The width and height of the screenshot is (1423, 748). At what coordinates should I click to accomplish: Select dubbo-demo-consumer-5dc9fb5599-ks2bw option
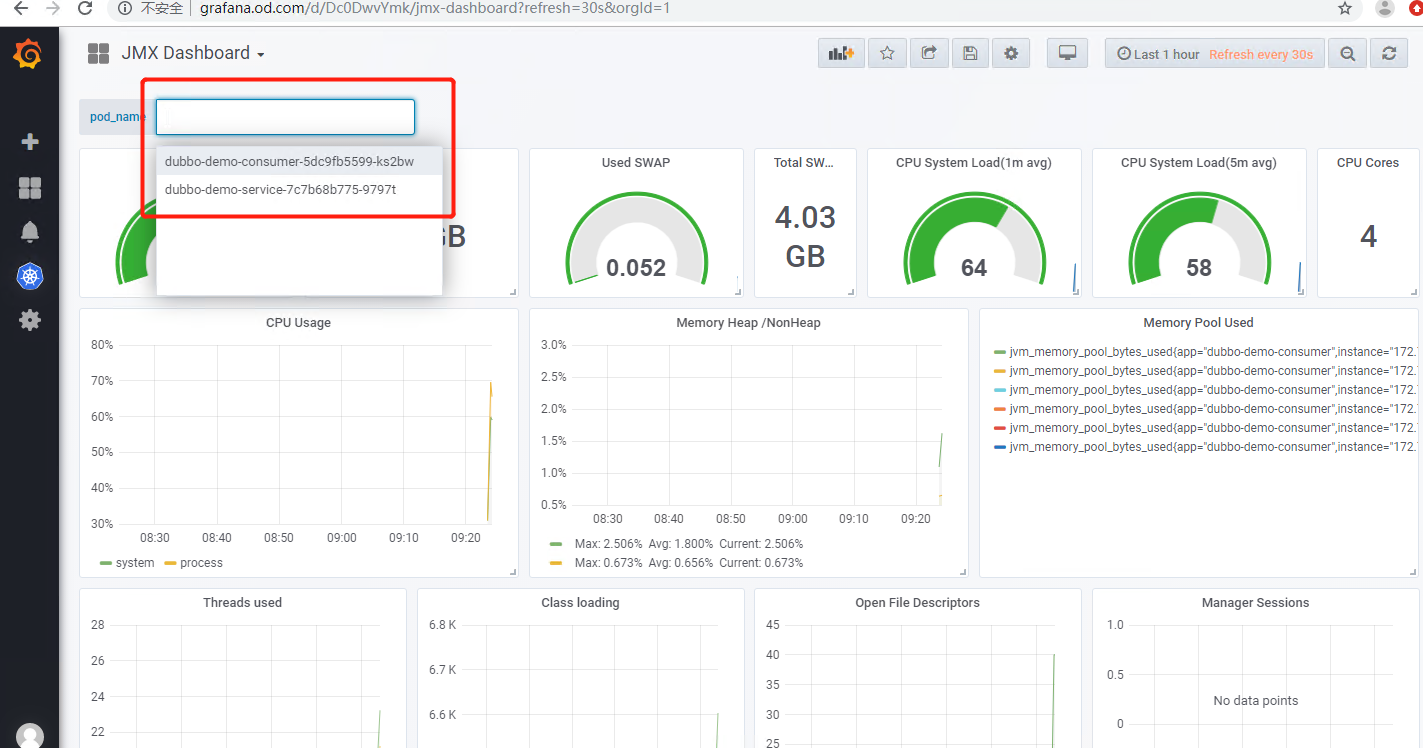[289, 161]
